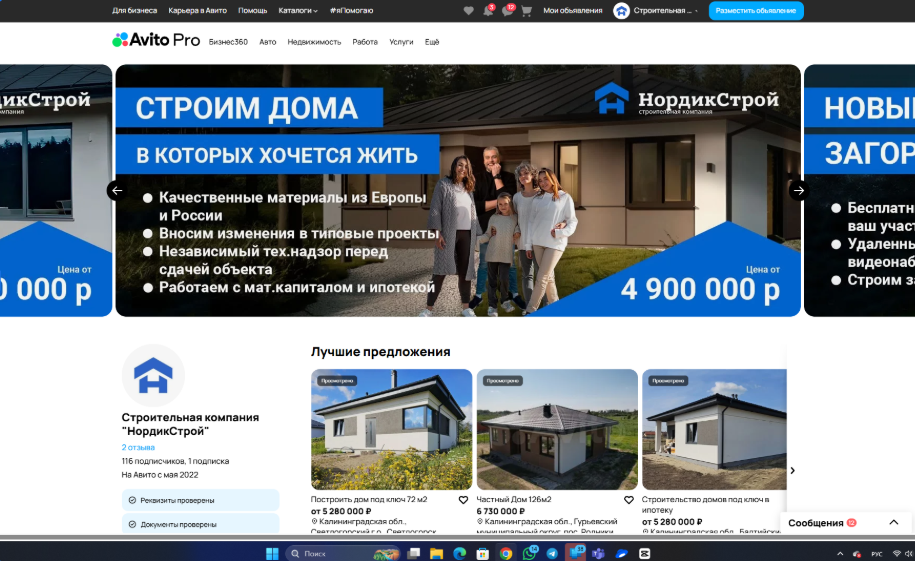The image size is (915, 561).
Task: Open 'Построить дом под ключ 72 м2' title
Action: point(369,500)
